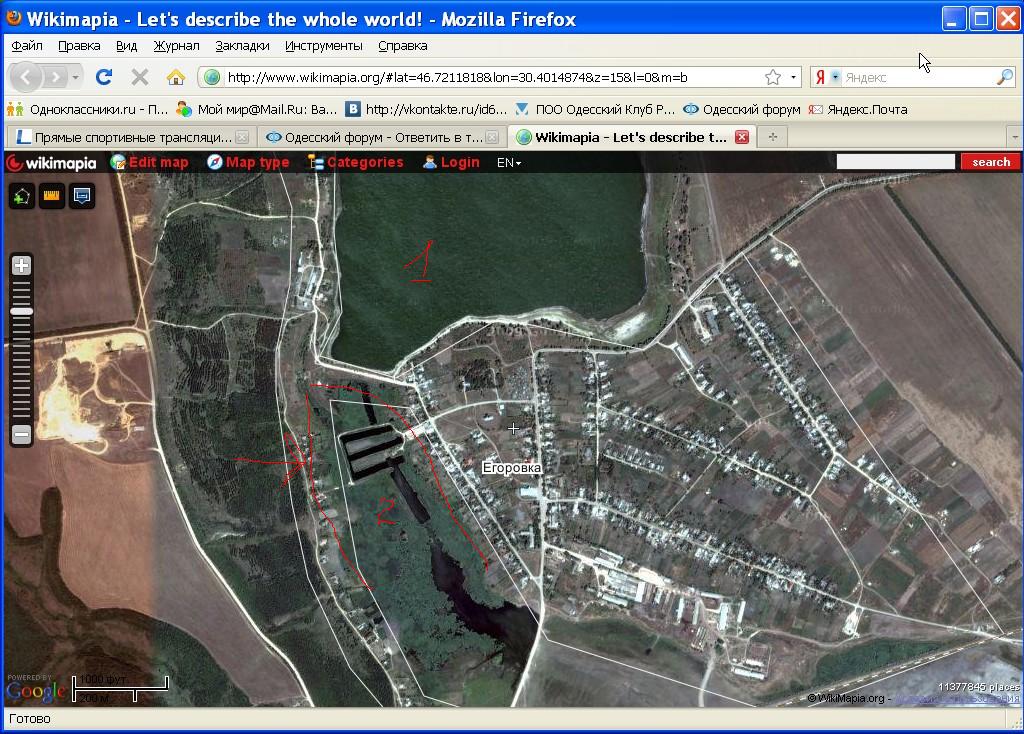Click the green add place icon
Image resolution: width=1024 pixels, height=734 pixels.
pos(22,195)
